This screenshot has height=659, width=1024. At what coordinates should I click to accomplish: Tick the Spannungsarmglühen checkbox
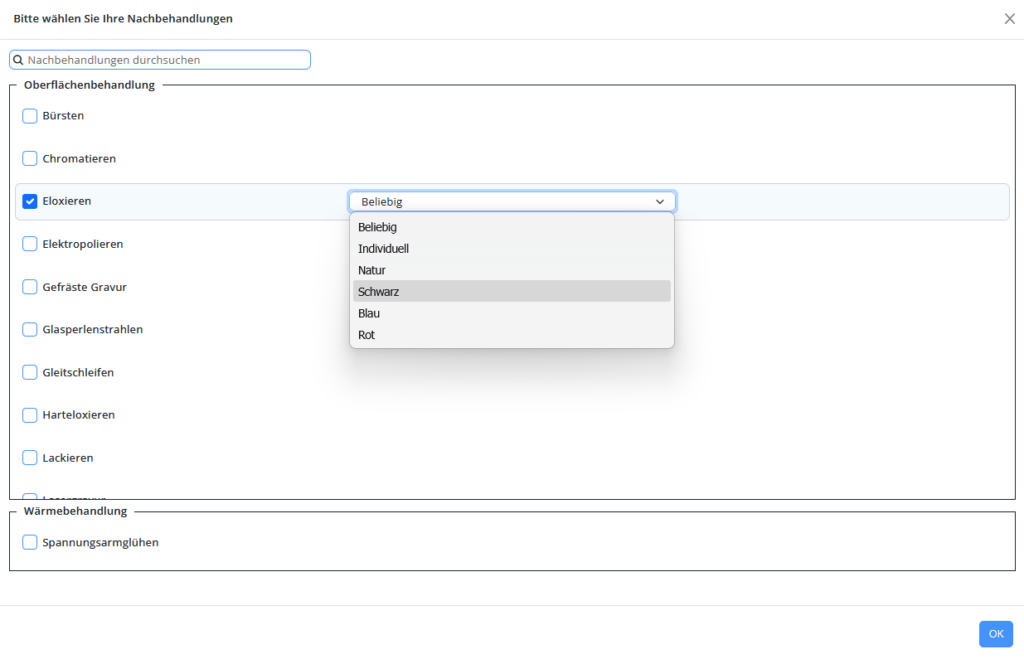(x=30, y=542)
